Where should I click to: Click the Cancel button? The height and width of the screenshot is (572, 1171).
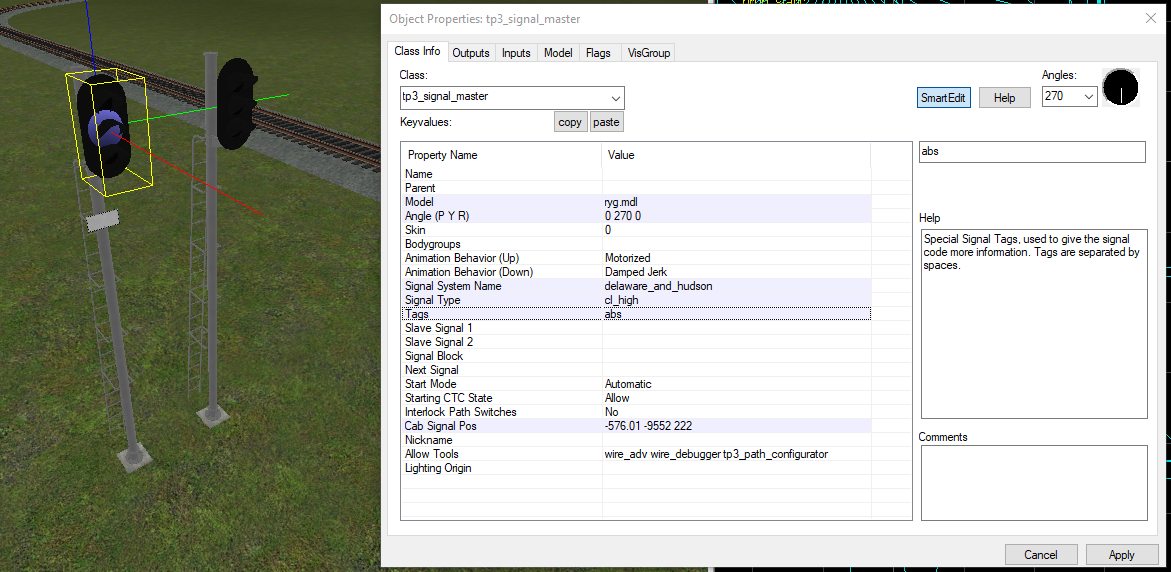tap(1040, 555)
